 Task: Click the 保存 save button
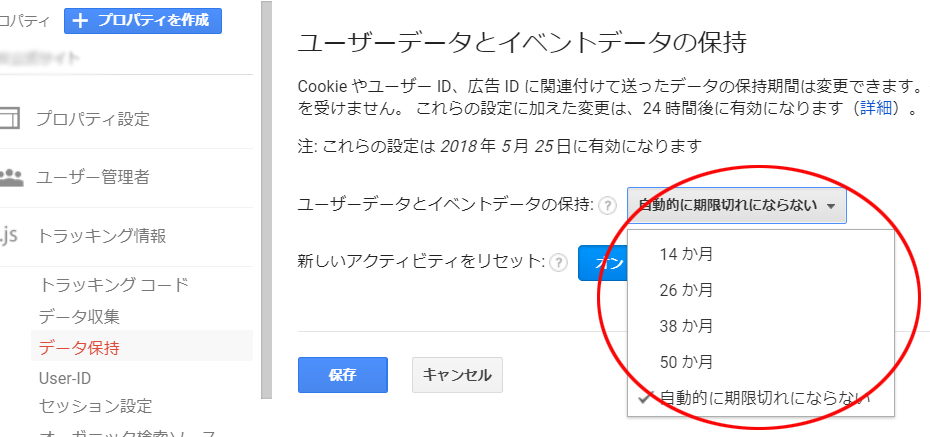[343, 375]
